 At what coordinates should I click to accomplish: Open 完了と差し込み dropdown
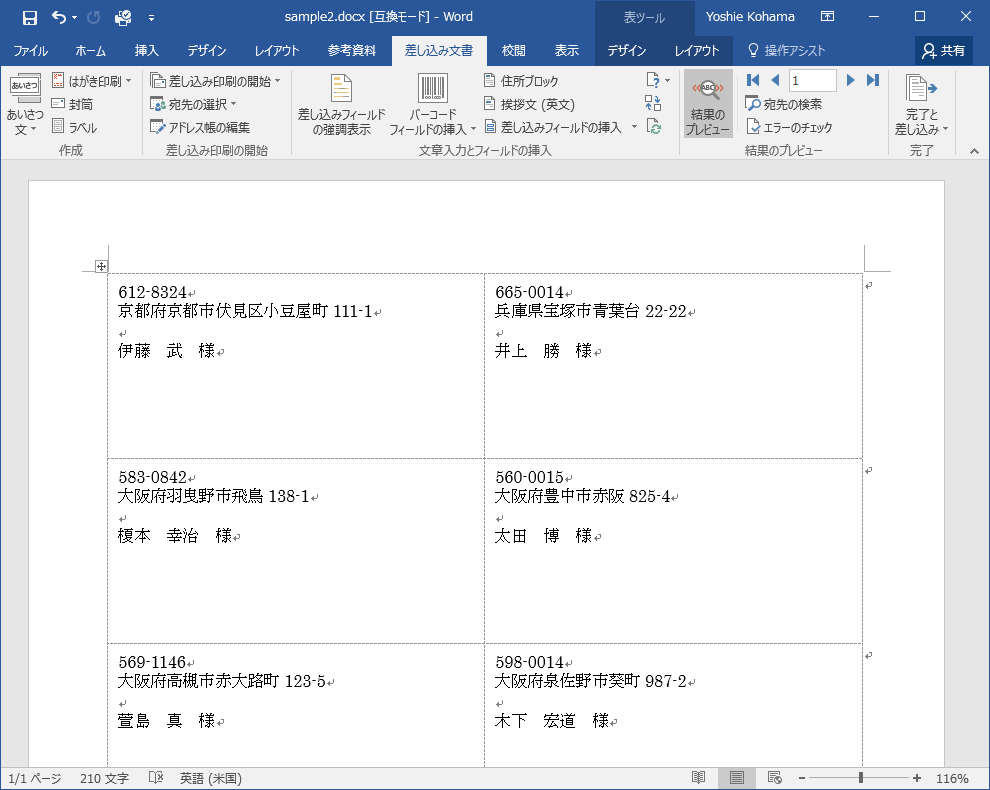tap(921, 105)
